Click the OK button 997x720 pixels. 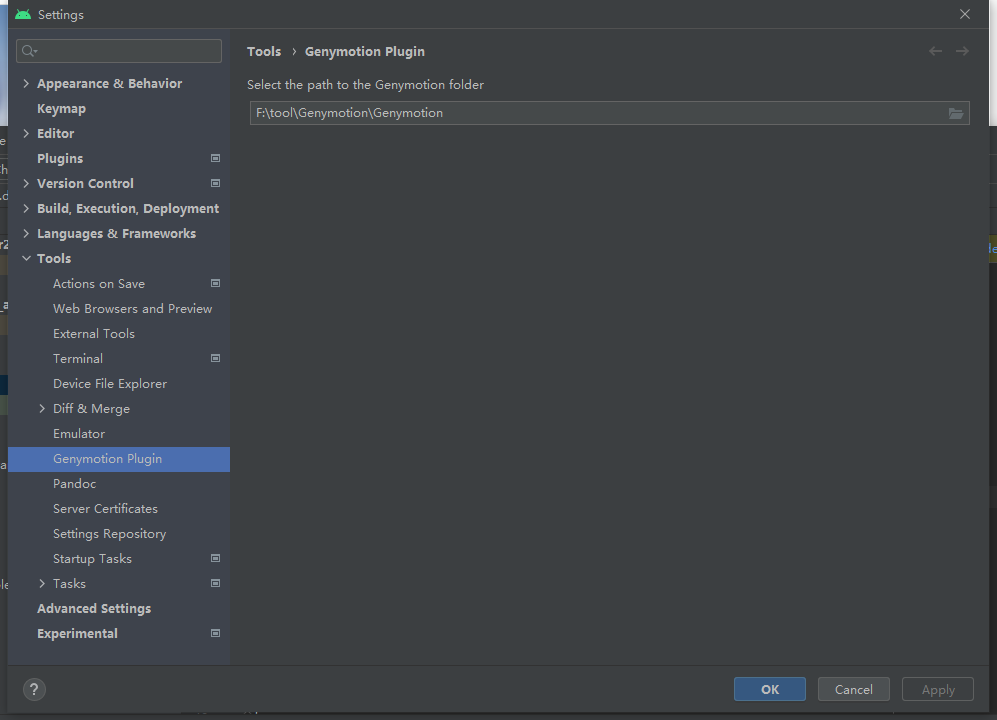769,689
